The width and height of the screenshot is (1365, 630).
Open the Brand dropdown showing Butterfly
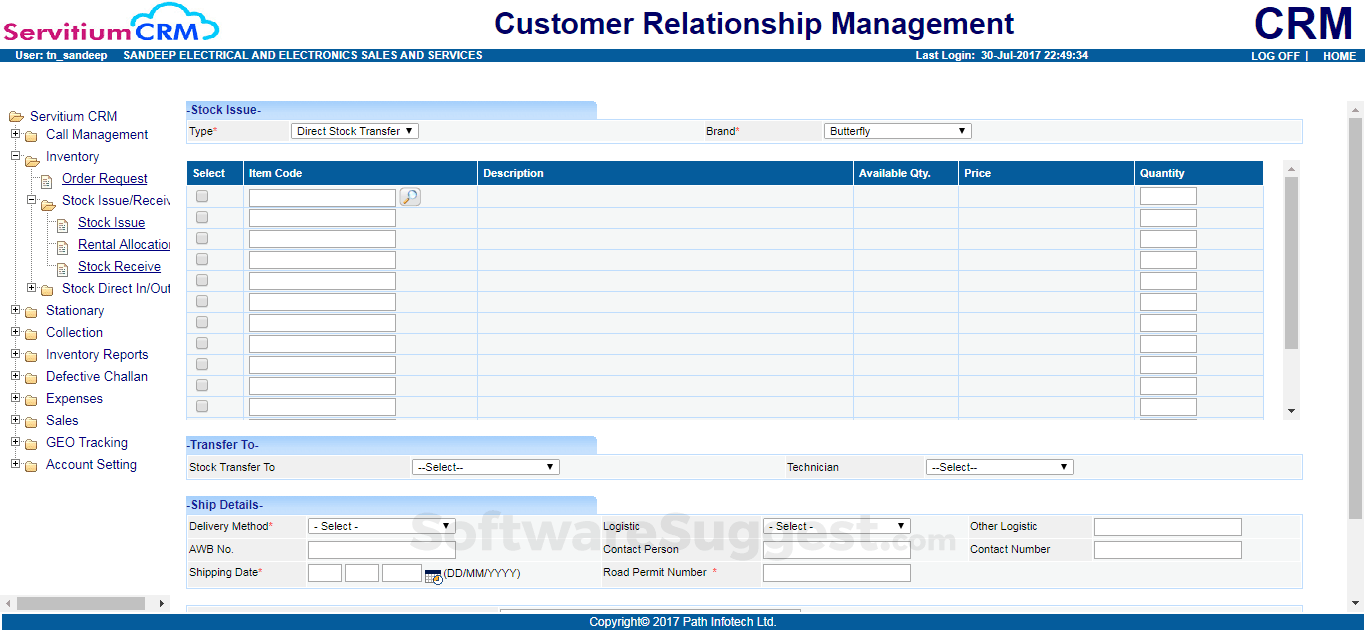click(x=896, y=130)
